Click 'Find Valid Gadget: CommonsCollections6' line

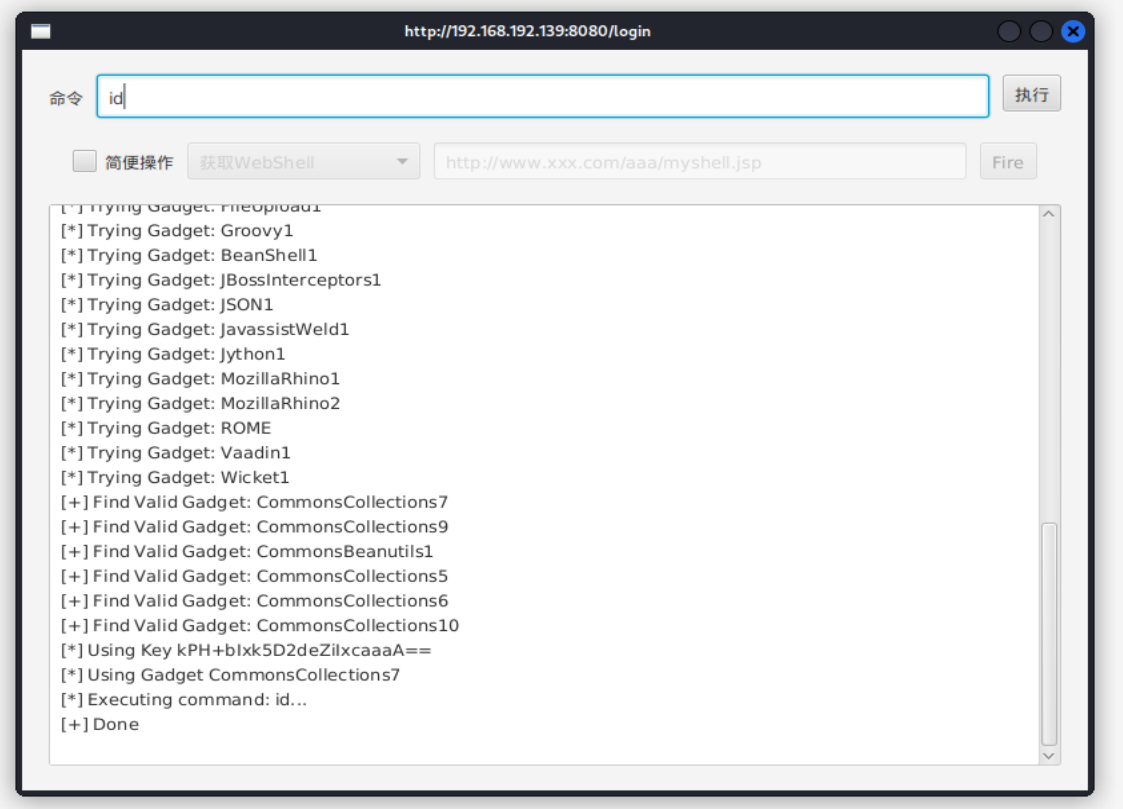coord(254,601)
